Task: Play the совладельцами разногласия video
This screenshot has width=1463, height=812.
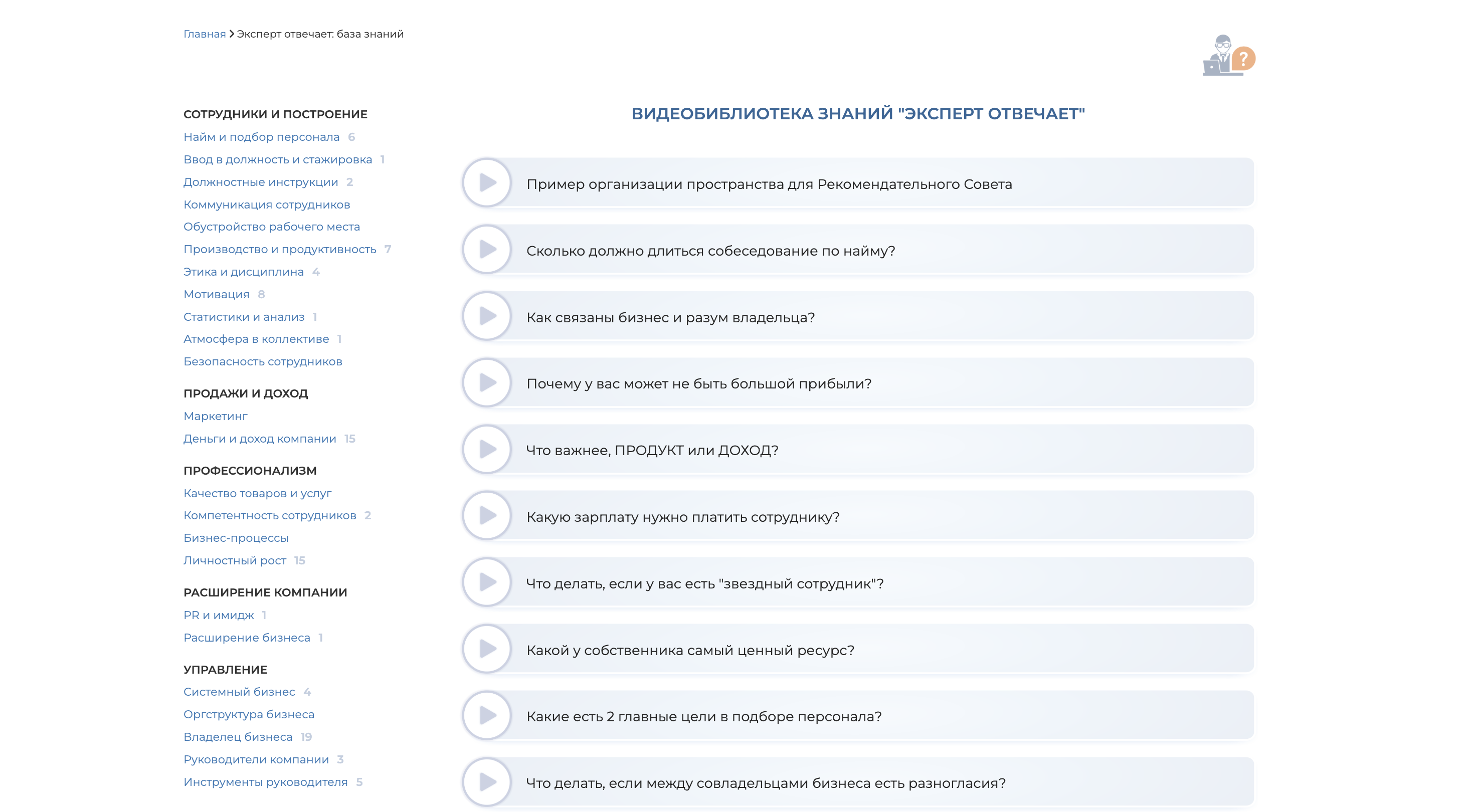Action: coord(487,782)
